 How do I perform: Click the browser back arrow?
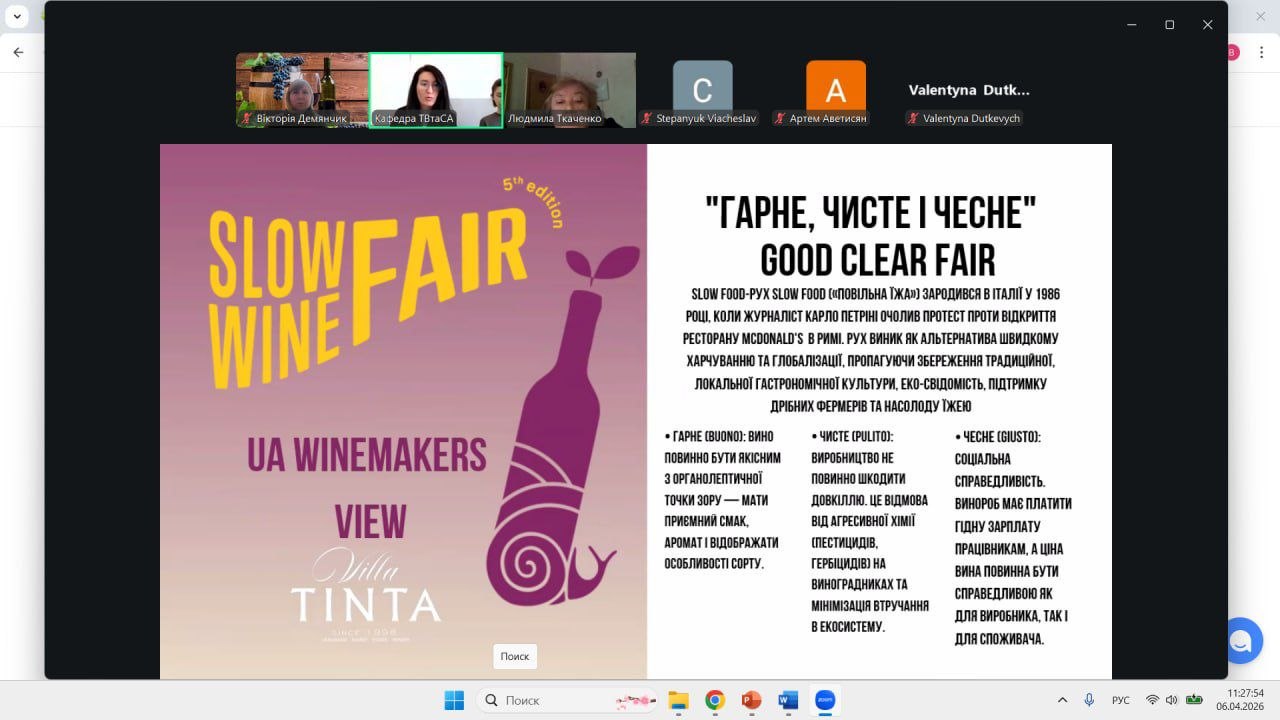[18, 52]
